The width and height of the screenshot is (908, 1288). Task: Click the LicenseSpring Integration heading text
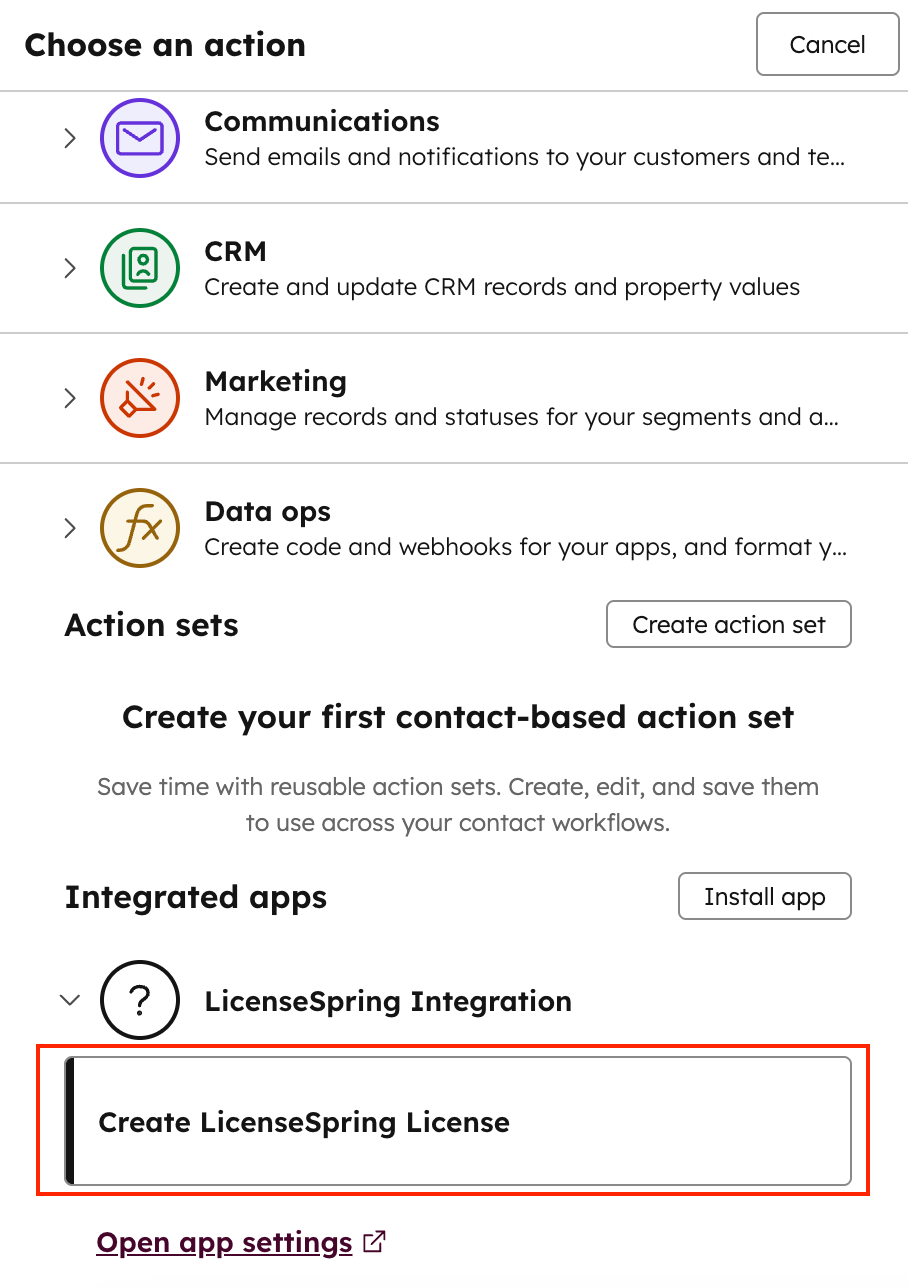tap(388, 1001)
